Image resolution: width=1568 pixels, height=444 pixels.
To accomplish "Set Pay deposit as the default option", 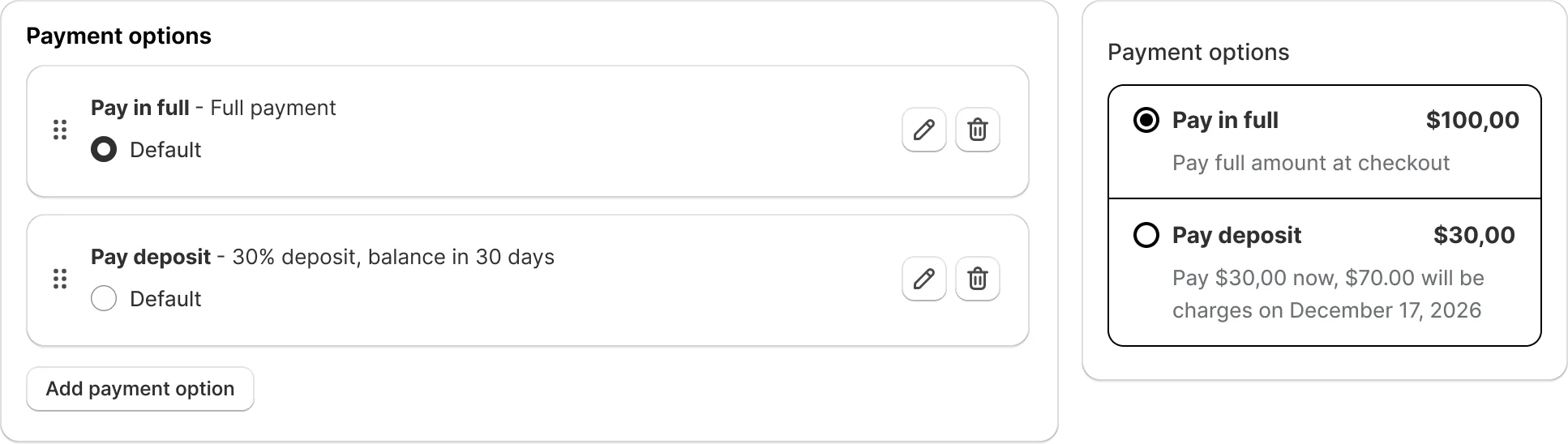I will point(104,299).
